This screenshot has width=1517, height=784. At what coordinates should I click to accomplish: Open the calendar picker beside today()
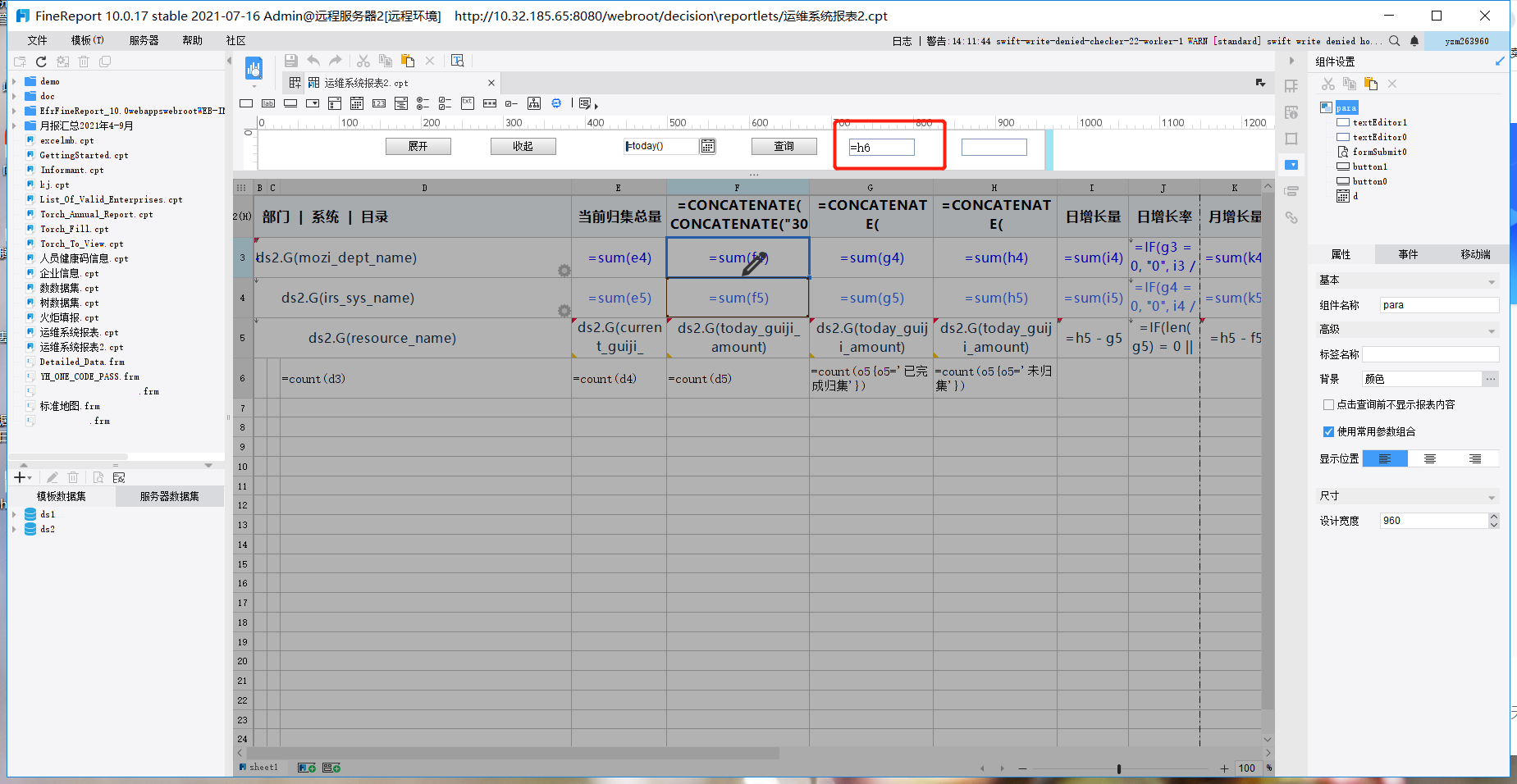click(707, 146)
